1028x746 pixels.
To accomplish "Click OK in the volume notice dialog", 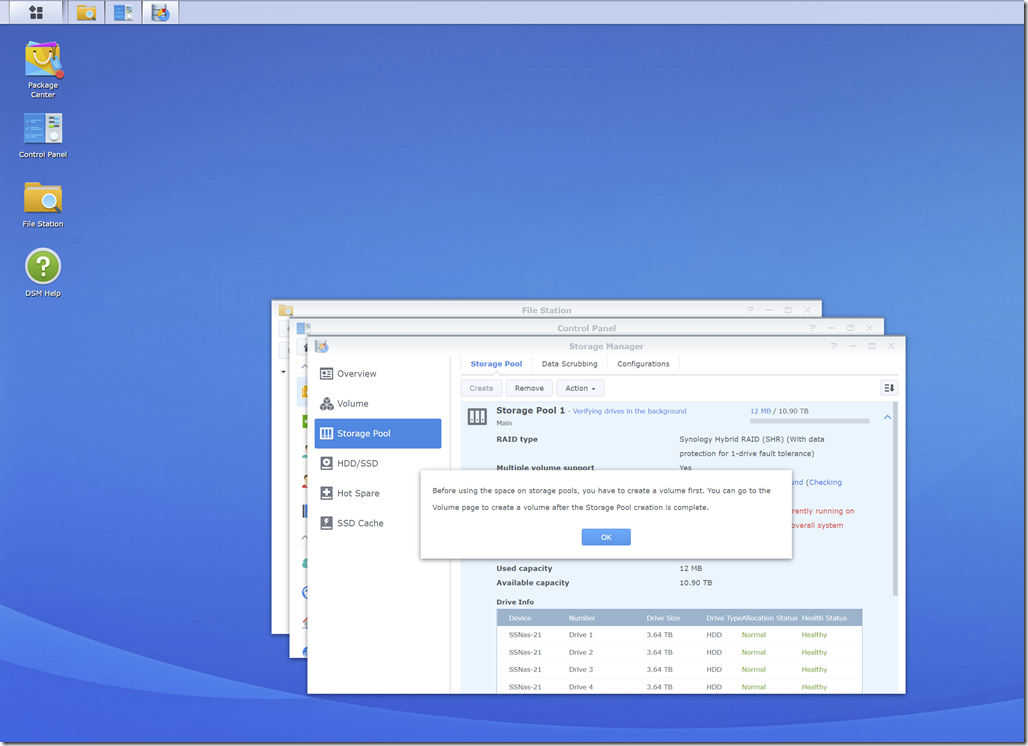I will click(x=606, y=537).
